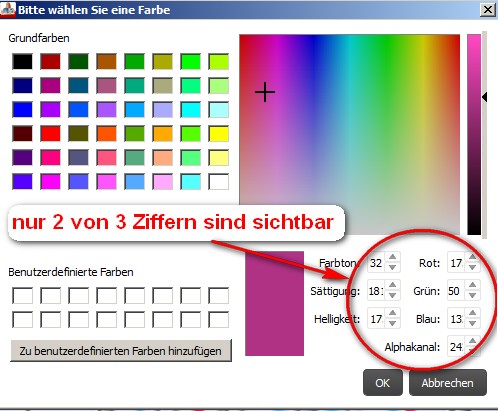Select the last custom slot in second row
Viewport: 498px width, 411px height.
point(219,320)
